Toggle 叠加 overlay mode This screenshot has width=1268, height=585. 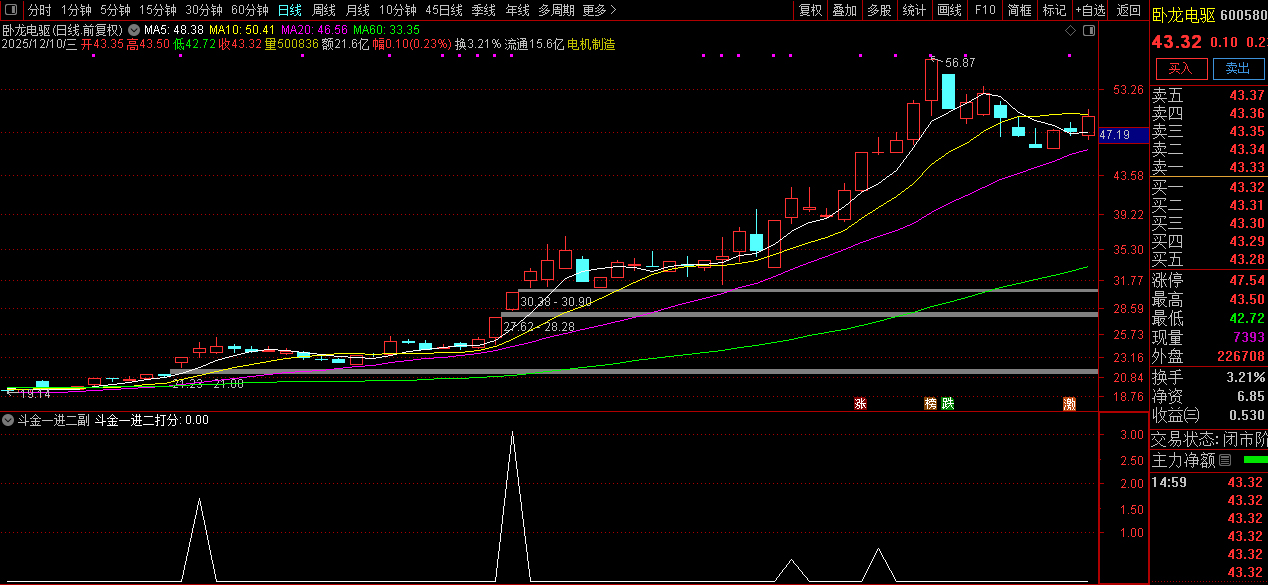tap(845, 10)
